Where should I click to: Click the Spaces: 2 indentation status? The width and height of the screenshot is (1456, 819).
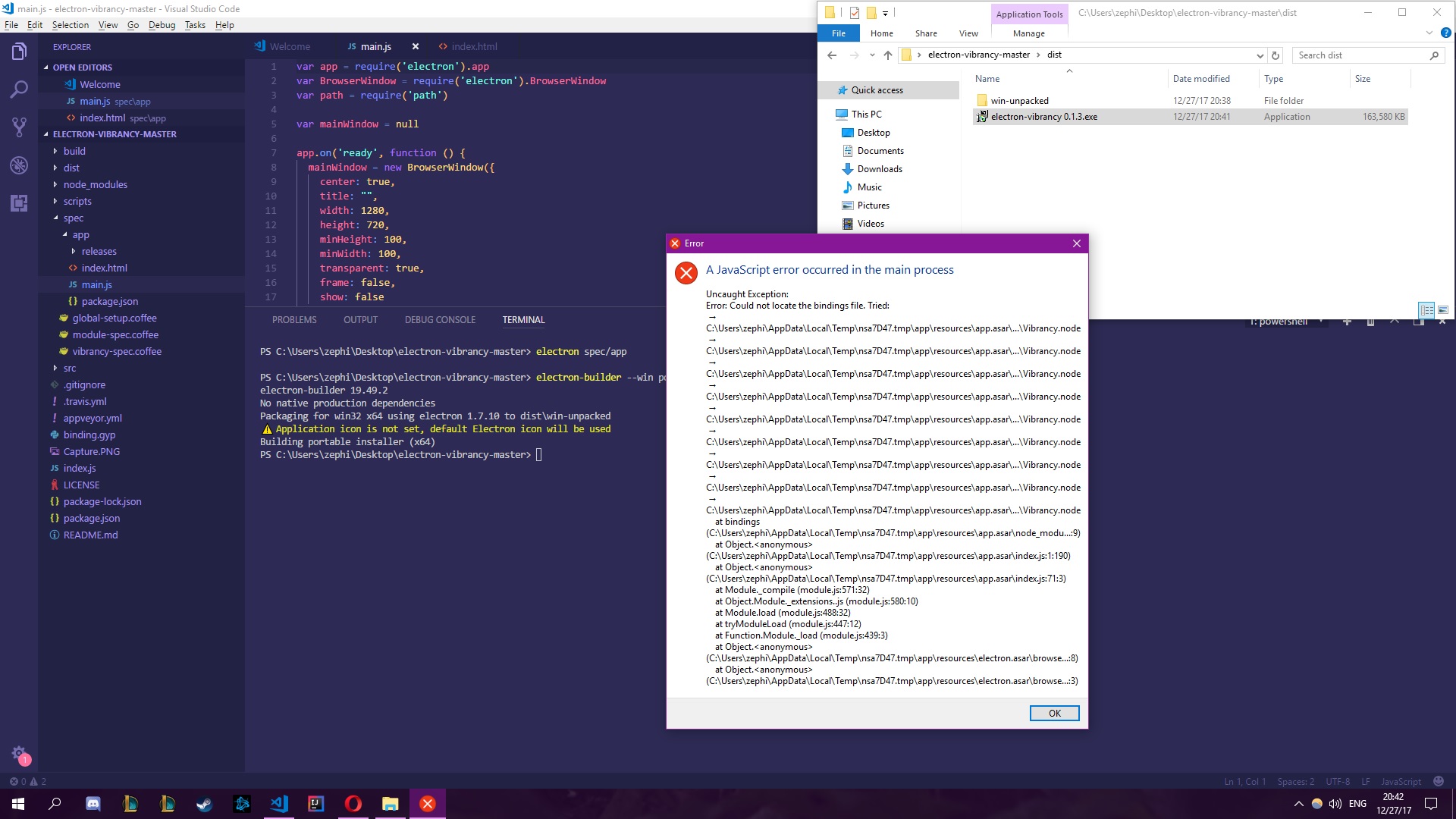pyautogui.click(x=1295, y=781)
